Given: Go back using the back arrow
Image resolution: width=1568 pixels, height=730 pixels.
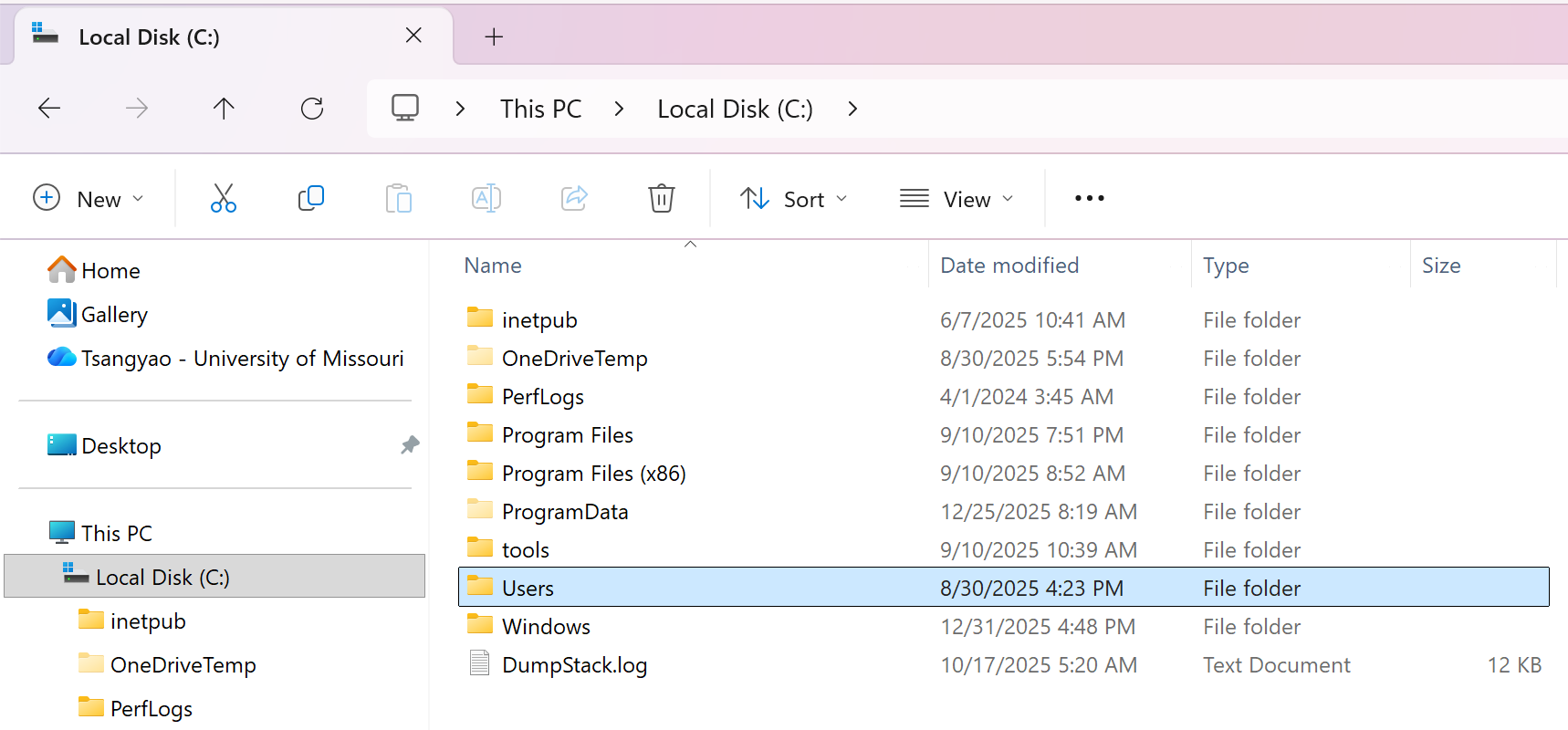Looking at the screenshot, I should click(x=49, y=109).
